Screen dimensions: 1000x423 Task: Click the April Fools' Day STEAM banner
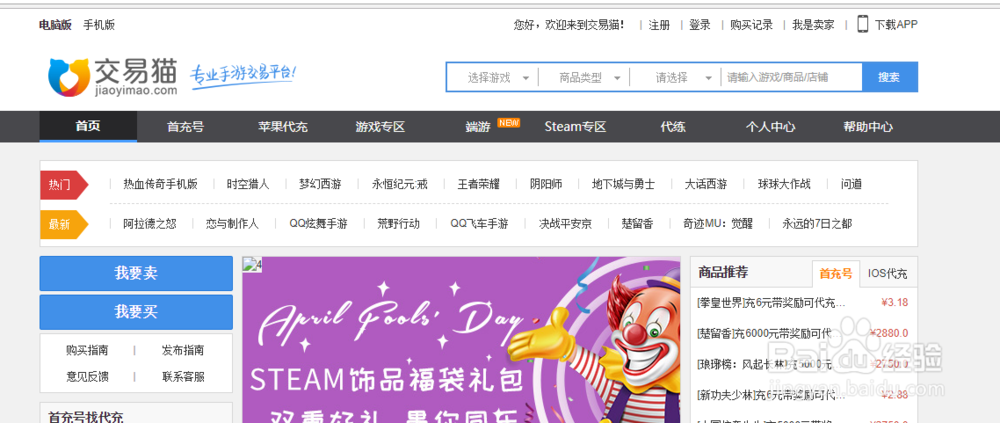point(461,339)
